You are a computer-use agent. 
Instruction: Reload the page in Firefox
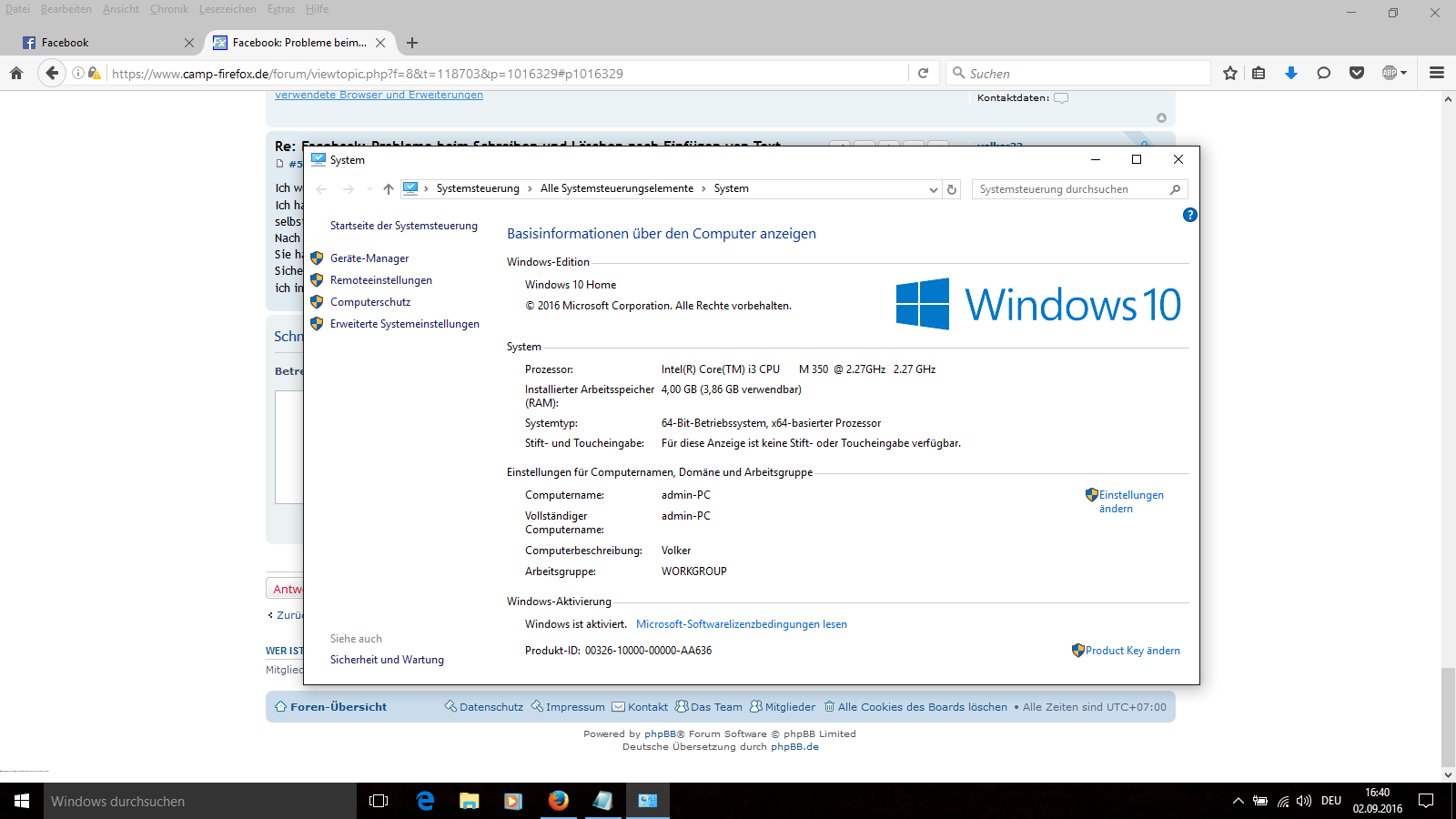click(923, 74)
